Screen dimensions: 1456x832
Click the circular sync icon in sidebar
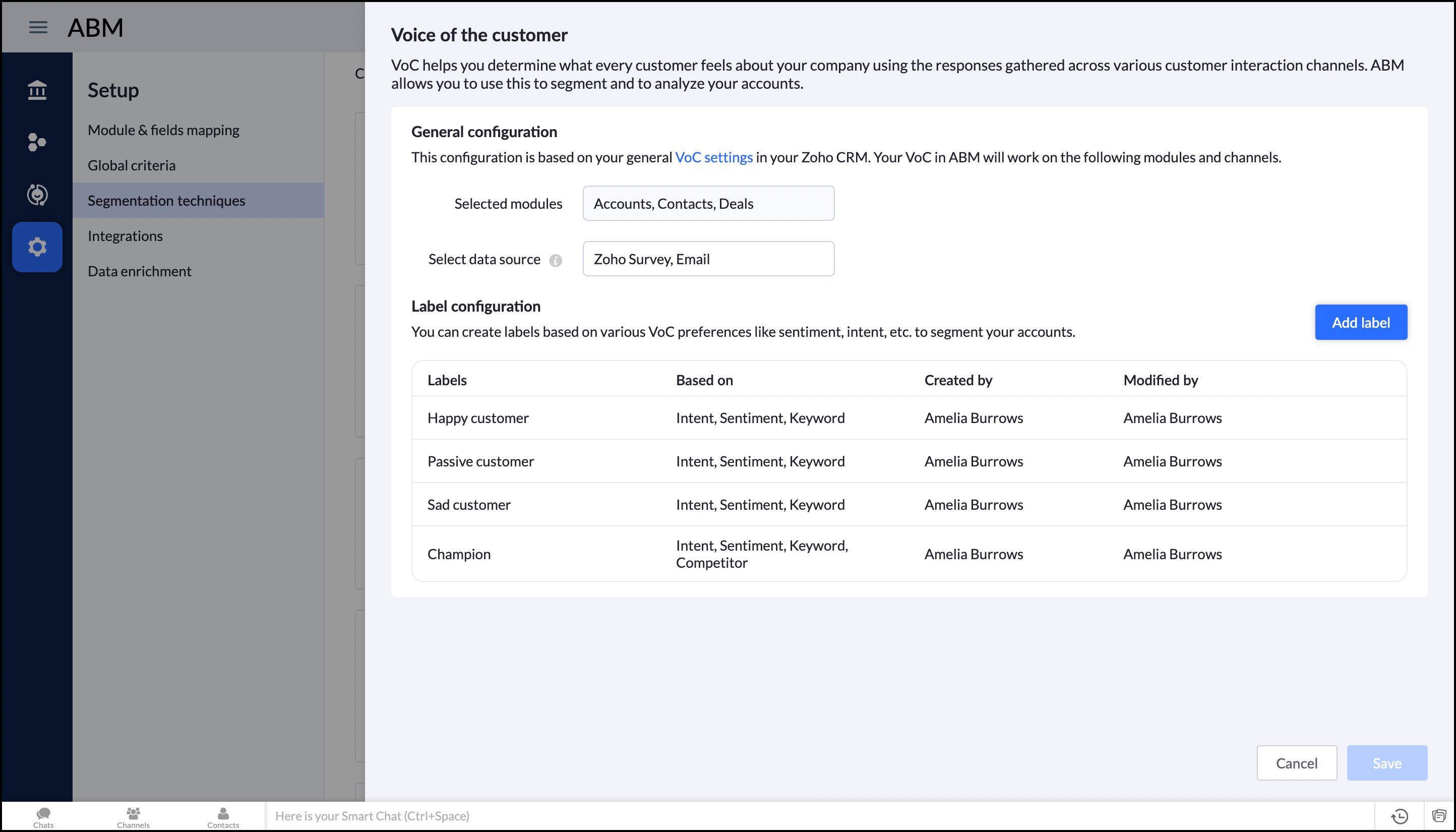coord(37,194)
